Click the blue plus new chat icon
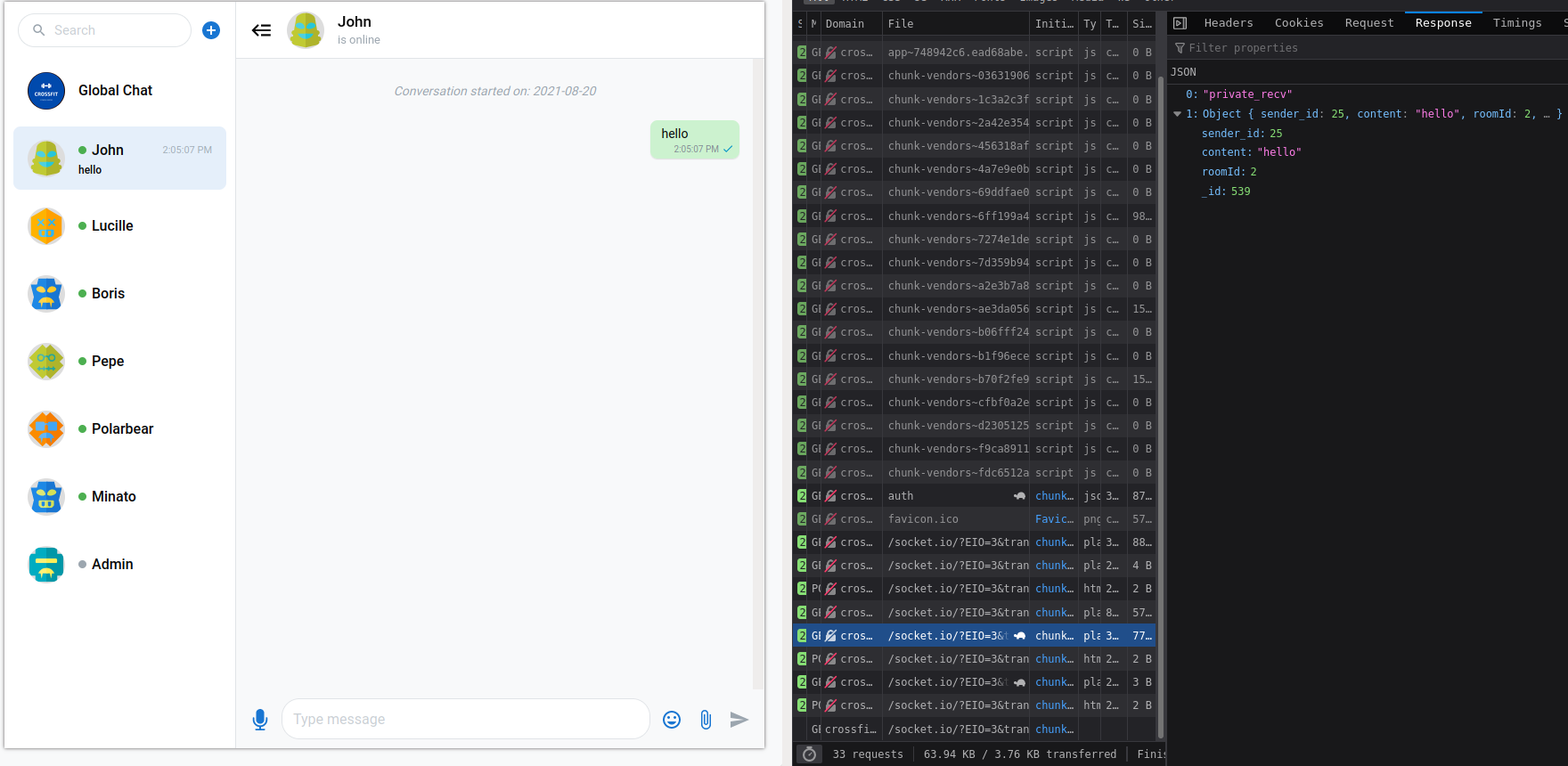 211,30
